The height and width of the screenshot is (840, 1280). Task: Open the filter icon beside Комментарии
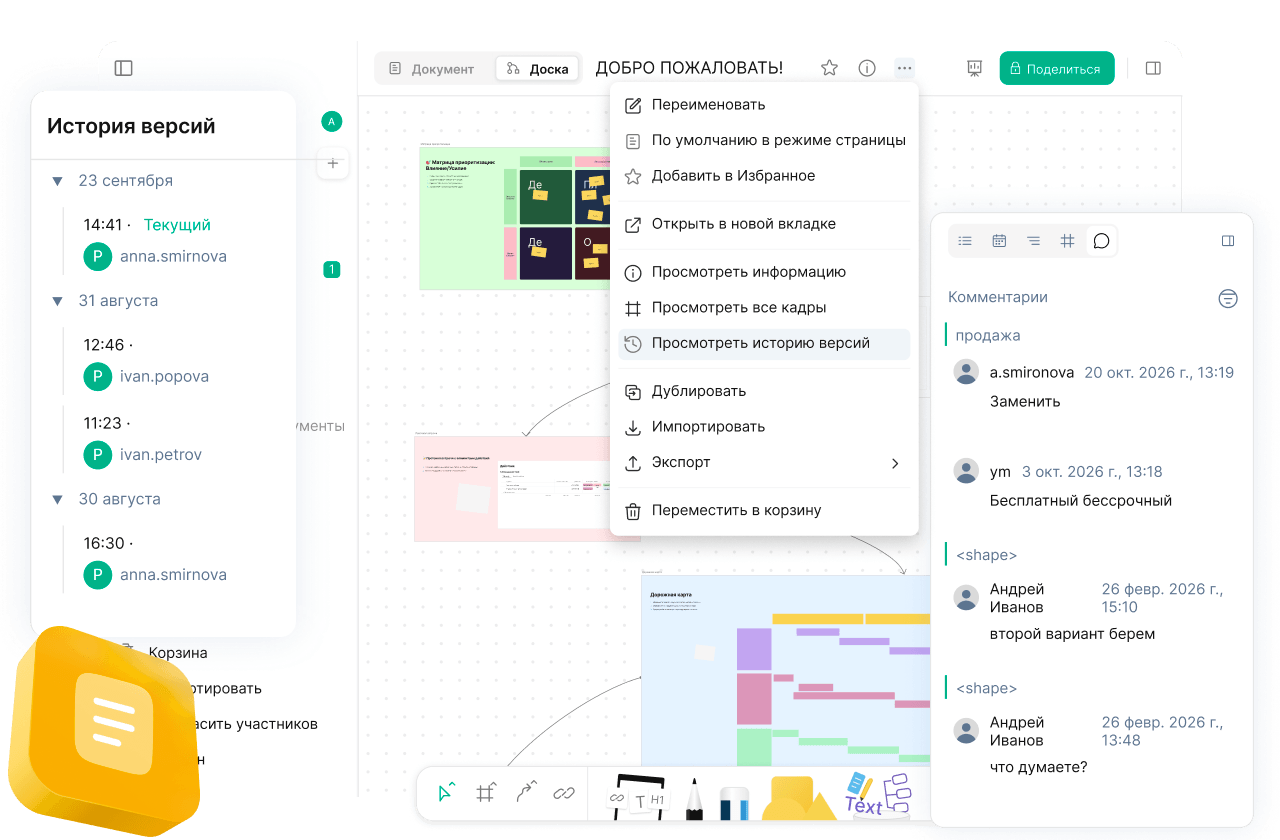(1228, 298)
